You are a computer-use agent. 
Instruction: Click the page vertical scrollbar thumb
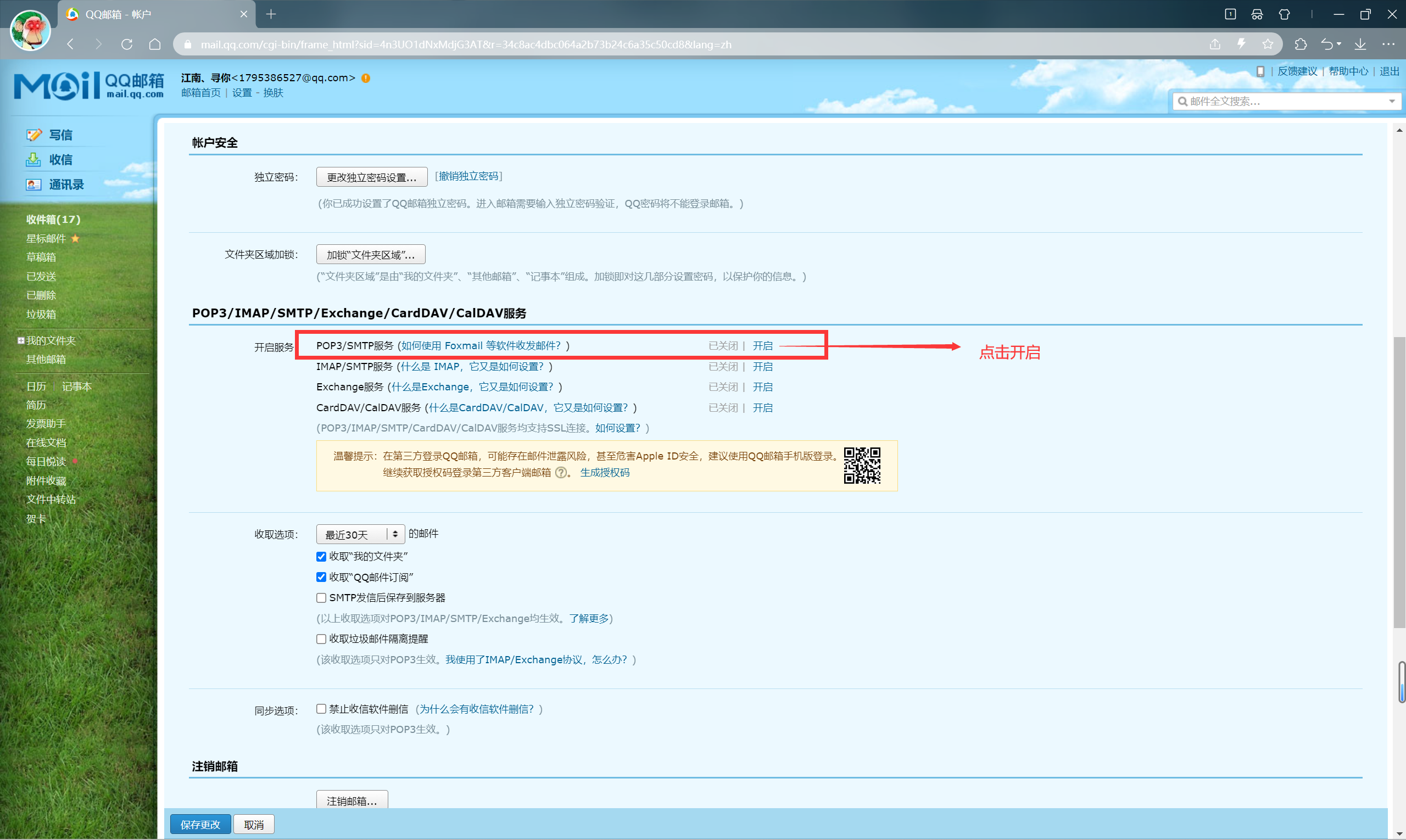(1399, 481)
